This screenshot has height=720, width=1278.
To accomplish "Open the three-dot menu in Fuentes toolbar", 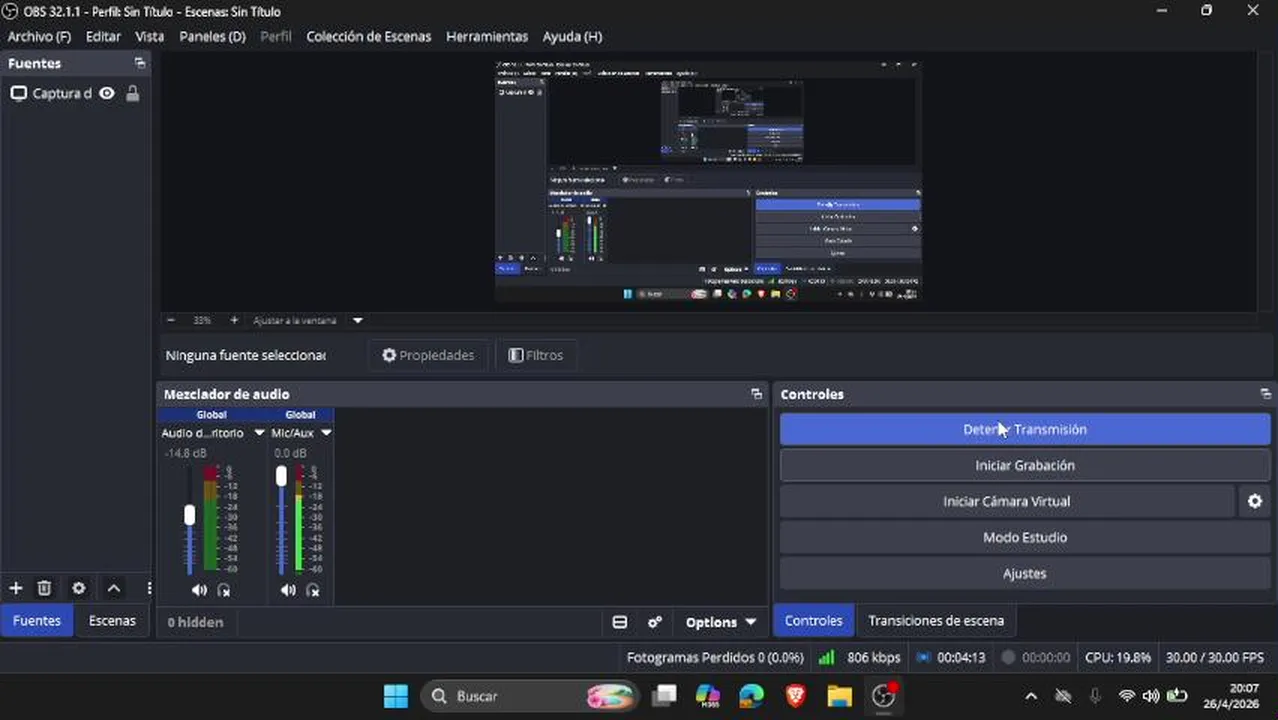I will (149, 588).
